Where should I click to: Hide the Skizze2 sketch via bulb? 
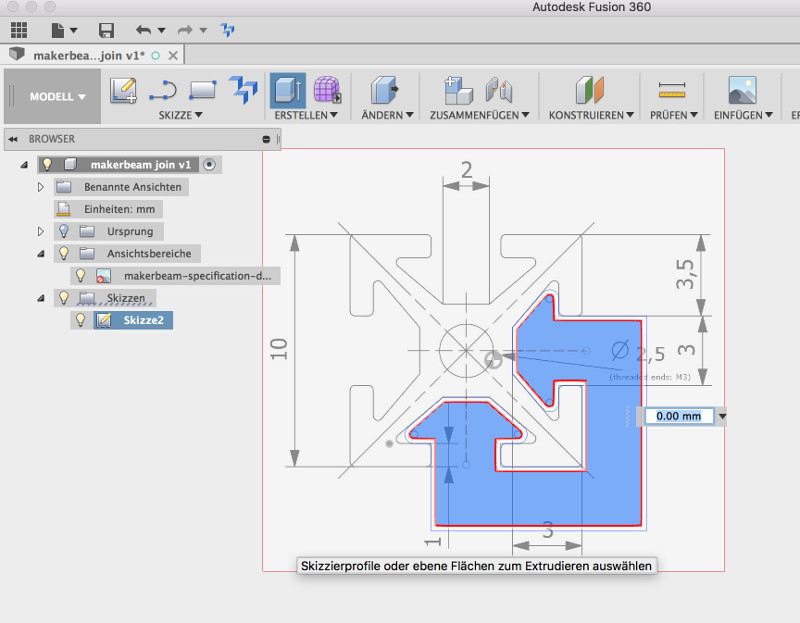(x=81, y=320)
